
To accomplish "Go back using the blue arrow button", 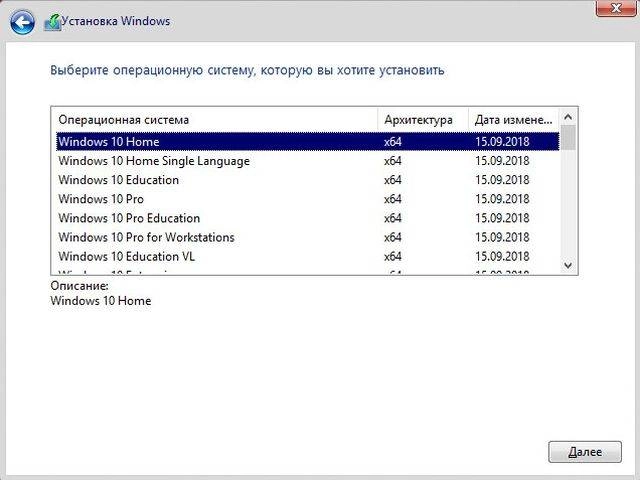I will [22, 22].
